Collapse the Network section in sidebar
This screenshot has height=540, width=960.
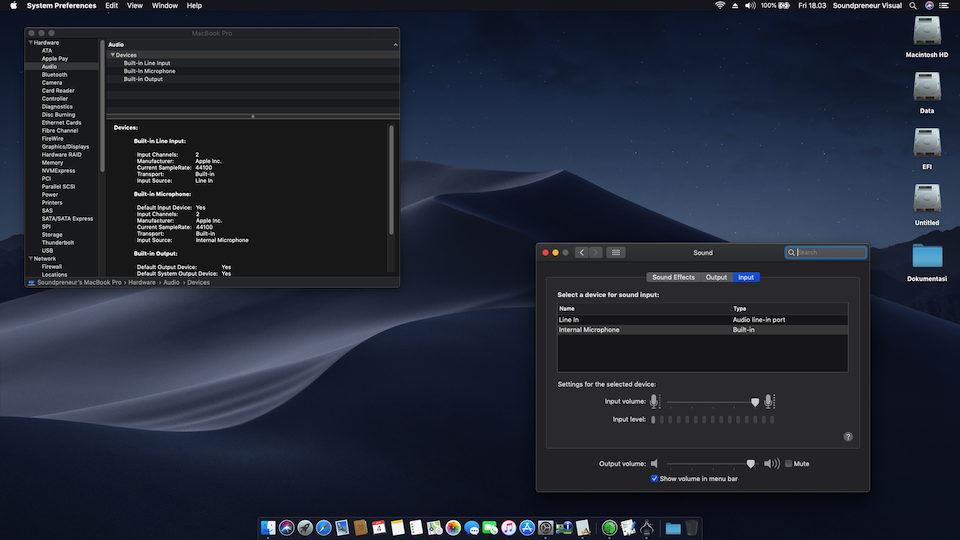pos(29,259)
